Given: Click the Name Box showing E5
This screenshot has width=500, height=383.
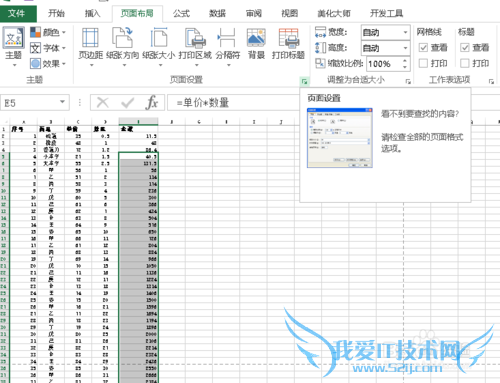Looking at the screenshot, I should coord(30,103).
